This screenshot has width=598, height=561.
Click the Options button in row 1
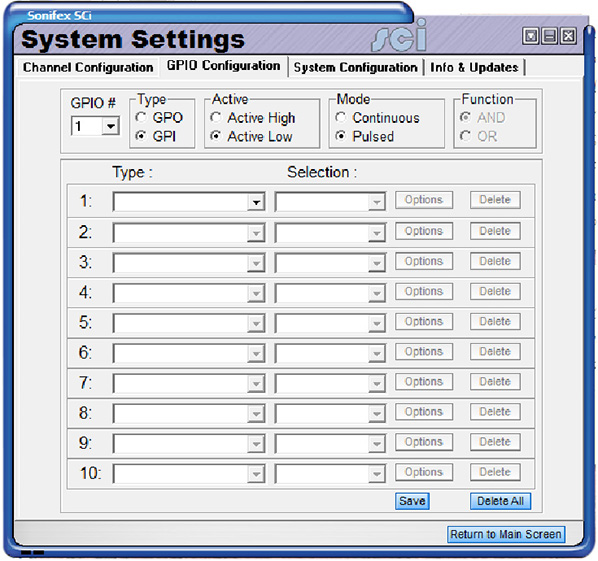pos(424,200)
